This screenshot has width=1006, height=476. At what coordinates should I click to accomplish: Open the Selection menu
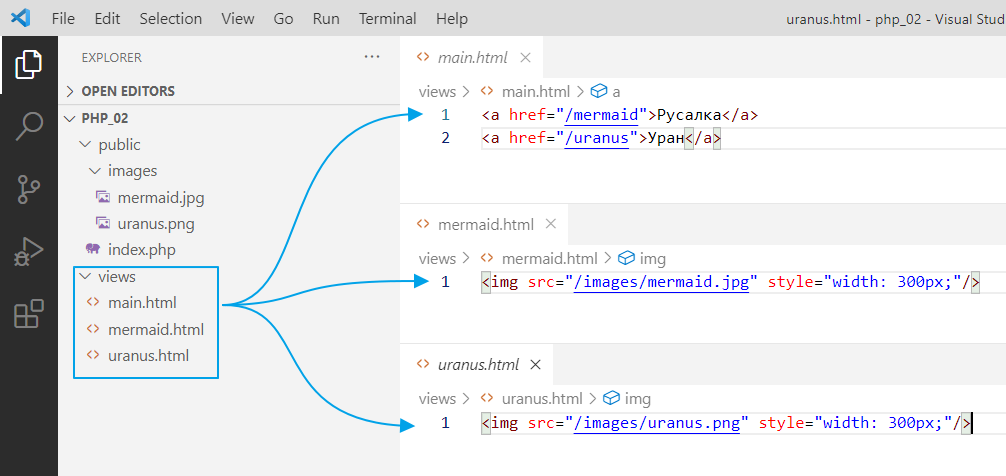[170, 18]
